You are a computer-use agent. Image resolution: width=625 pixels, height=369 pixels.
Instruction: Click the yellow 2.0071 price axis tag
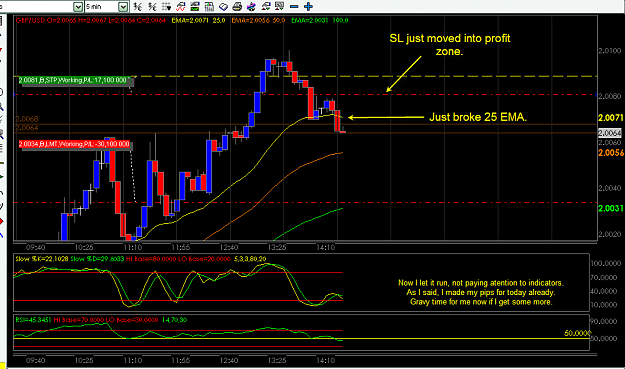pos(611,118)
